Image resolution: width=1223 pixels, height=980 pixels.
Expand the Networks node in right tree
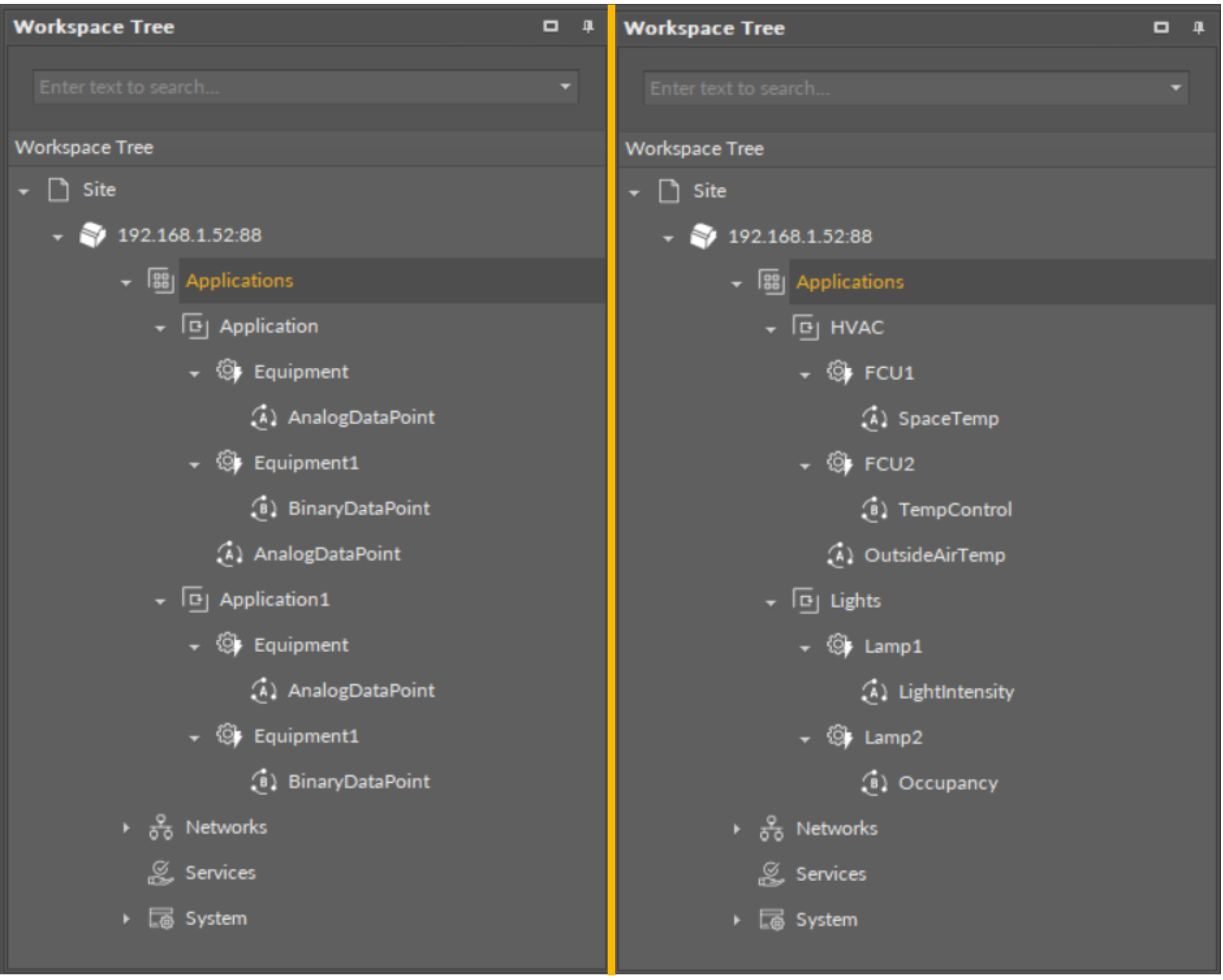pos(737,829)
